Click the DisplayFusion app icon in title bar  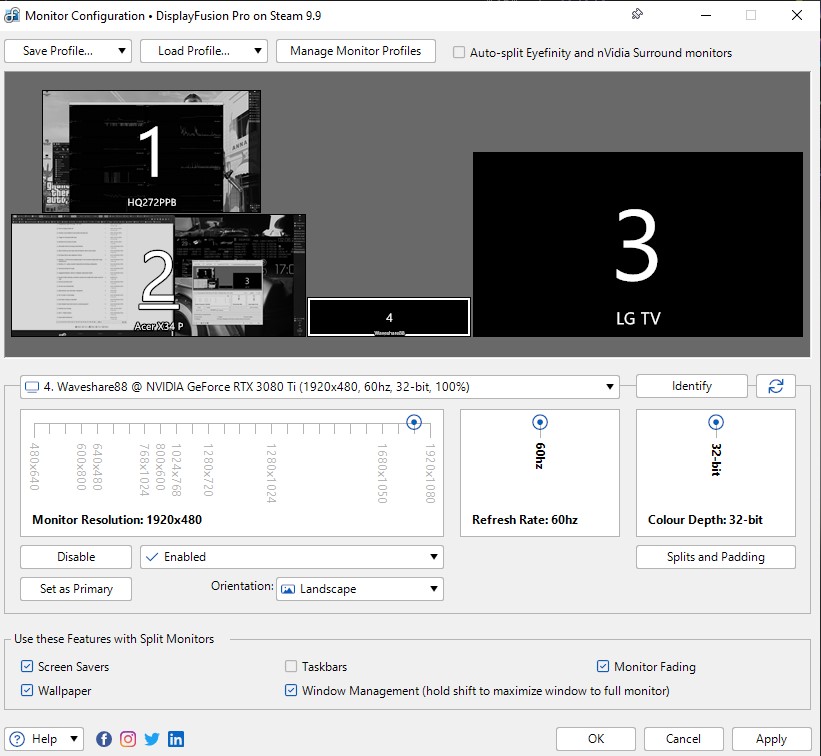click(12, 16)
